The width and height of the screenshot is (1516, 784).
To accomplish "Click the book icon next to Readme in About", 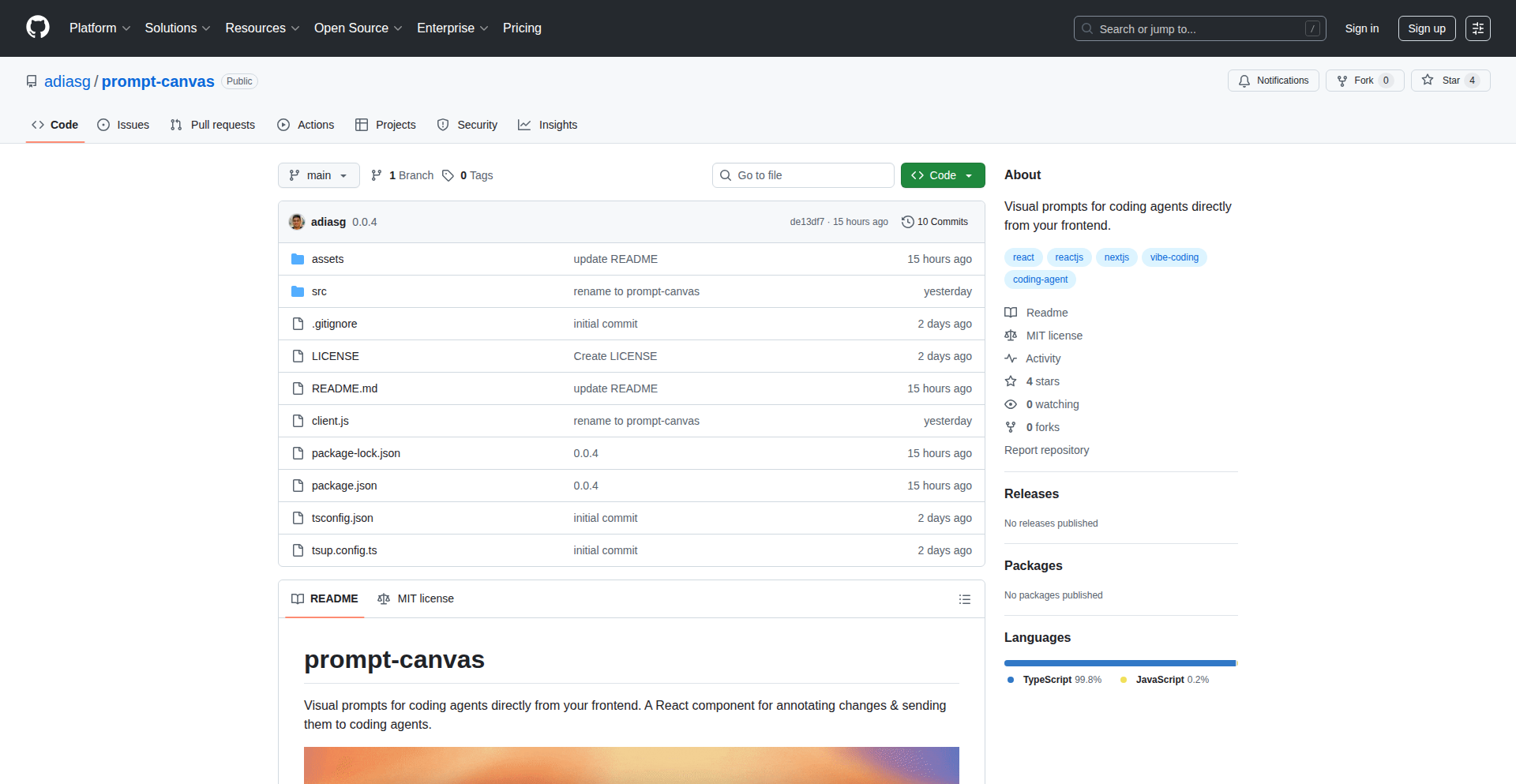I will 1011,313.
